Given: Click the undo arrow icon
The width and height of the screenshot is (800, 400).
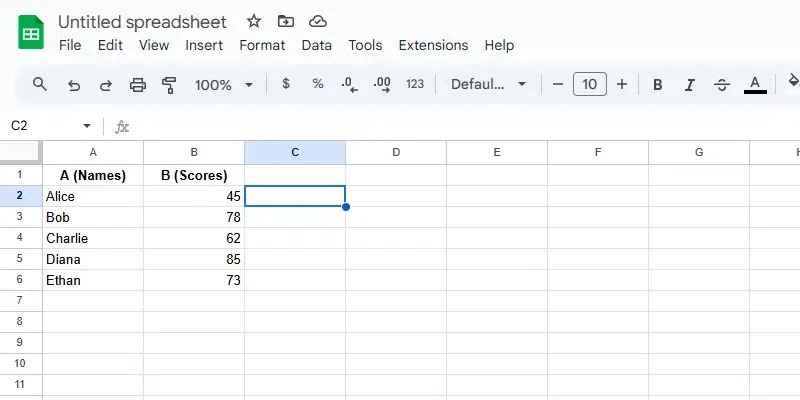Looking at the screenshot, I should [x=73, y=84].
